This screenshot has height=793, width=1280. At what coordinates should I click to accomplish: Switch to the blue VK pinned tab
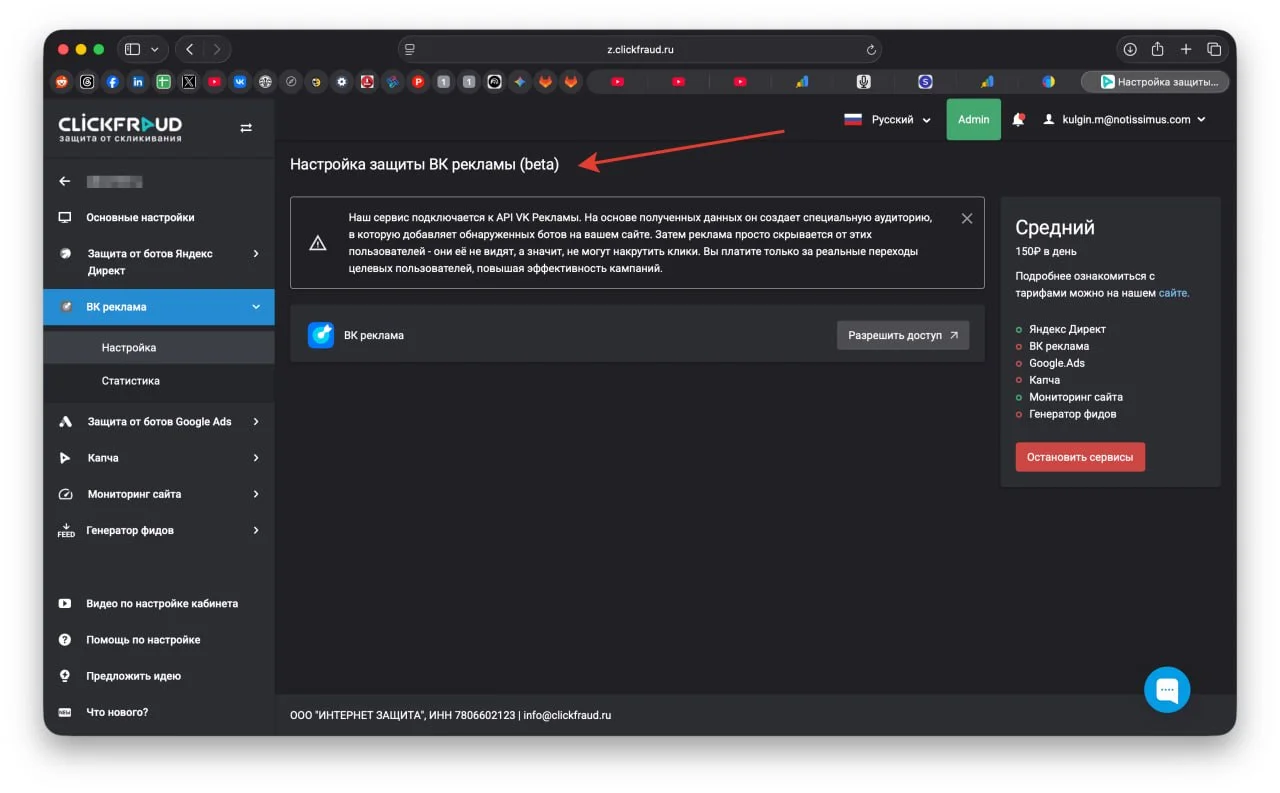click(240, 82)
